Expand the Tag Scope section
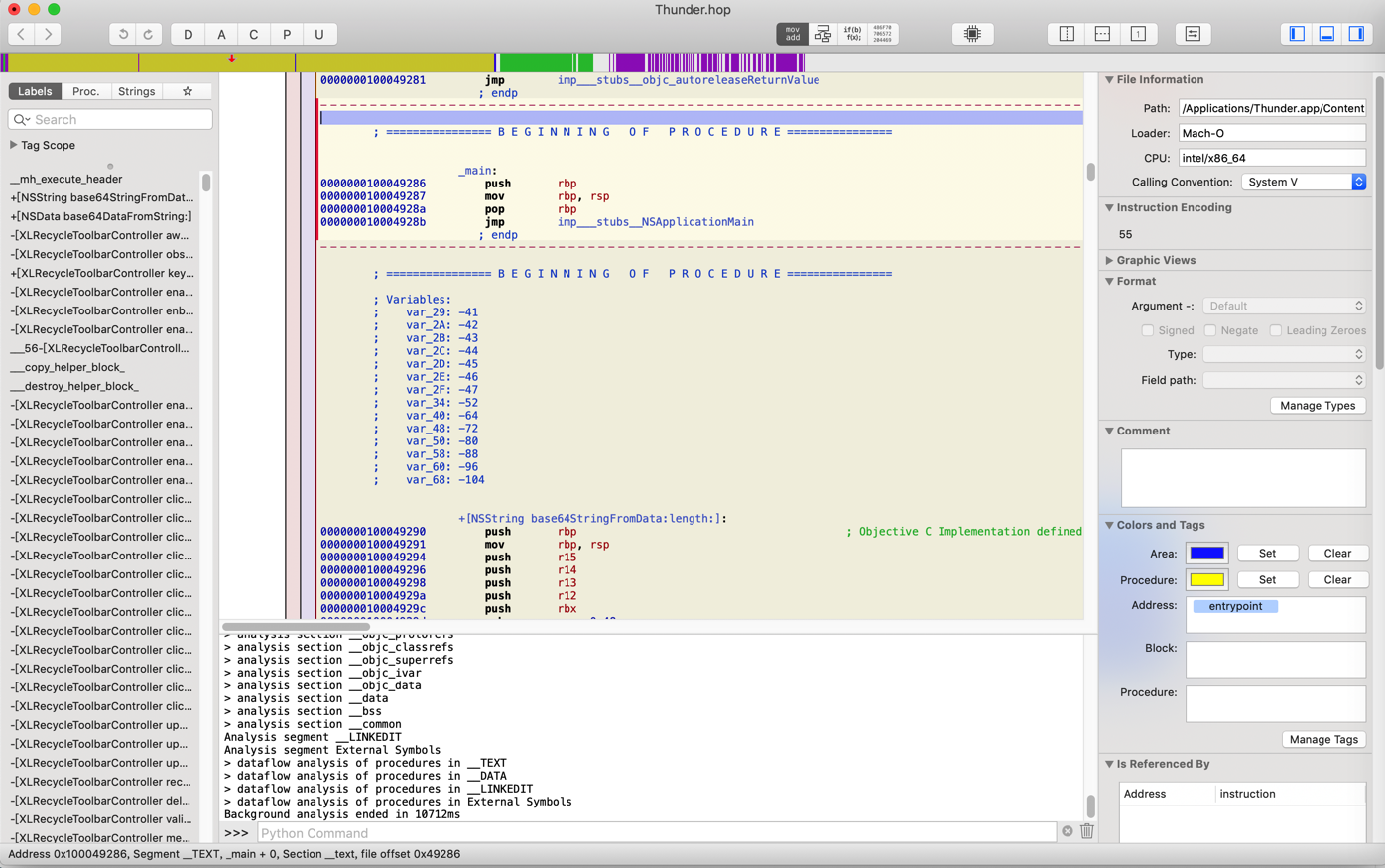The image size is (1385, 868). click(x=14, y=145)
